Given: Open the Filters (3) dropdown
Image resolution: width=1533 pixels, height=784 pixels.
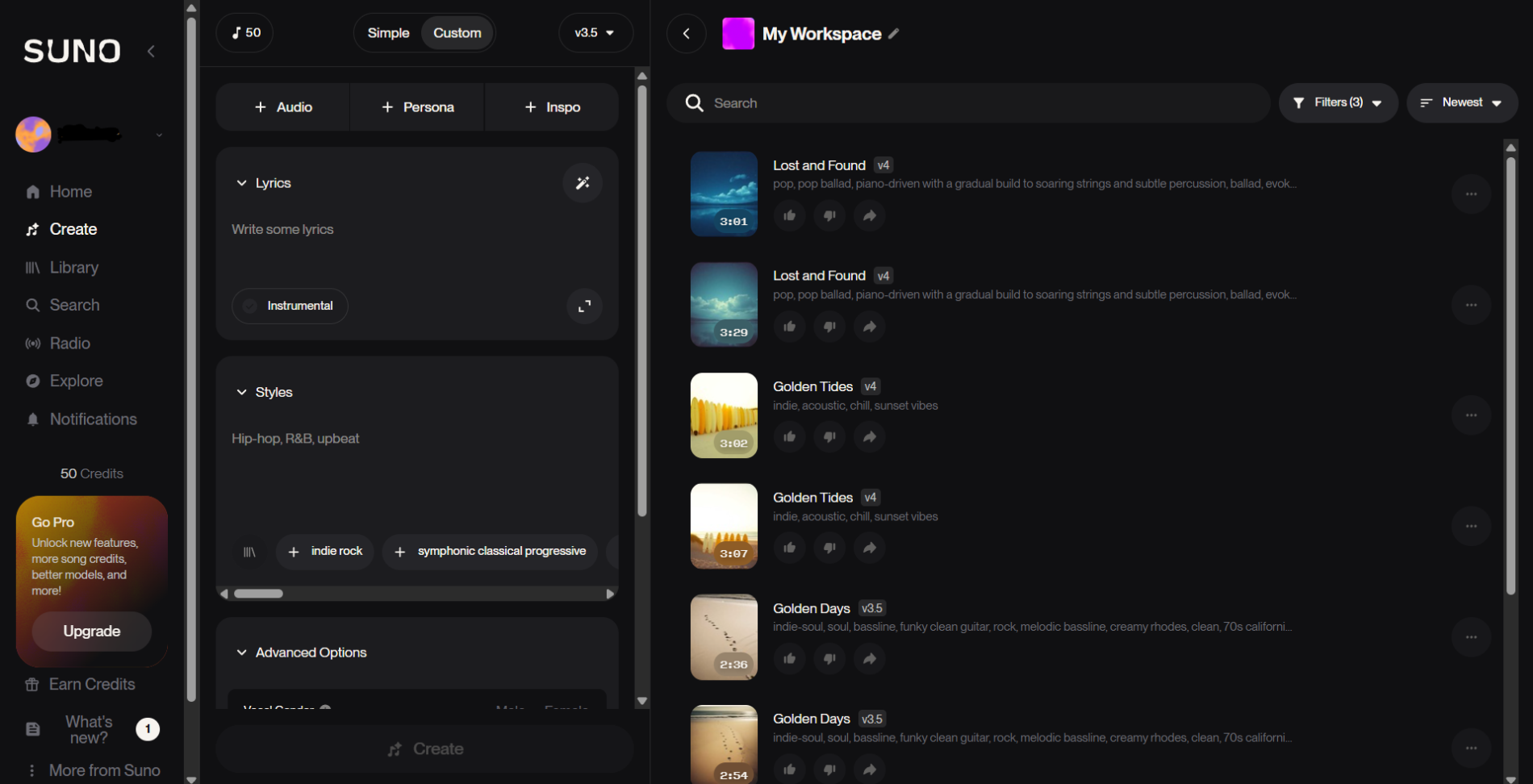Looking at the screenshot, I should 1338,102.
